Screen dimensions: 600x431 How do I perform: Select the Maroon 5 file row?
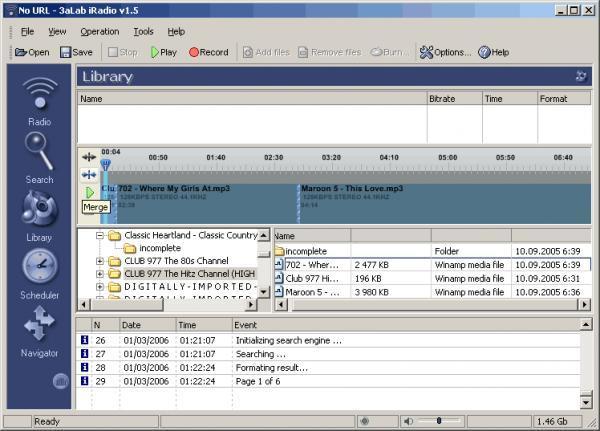(x=432, y=292)
